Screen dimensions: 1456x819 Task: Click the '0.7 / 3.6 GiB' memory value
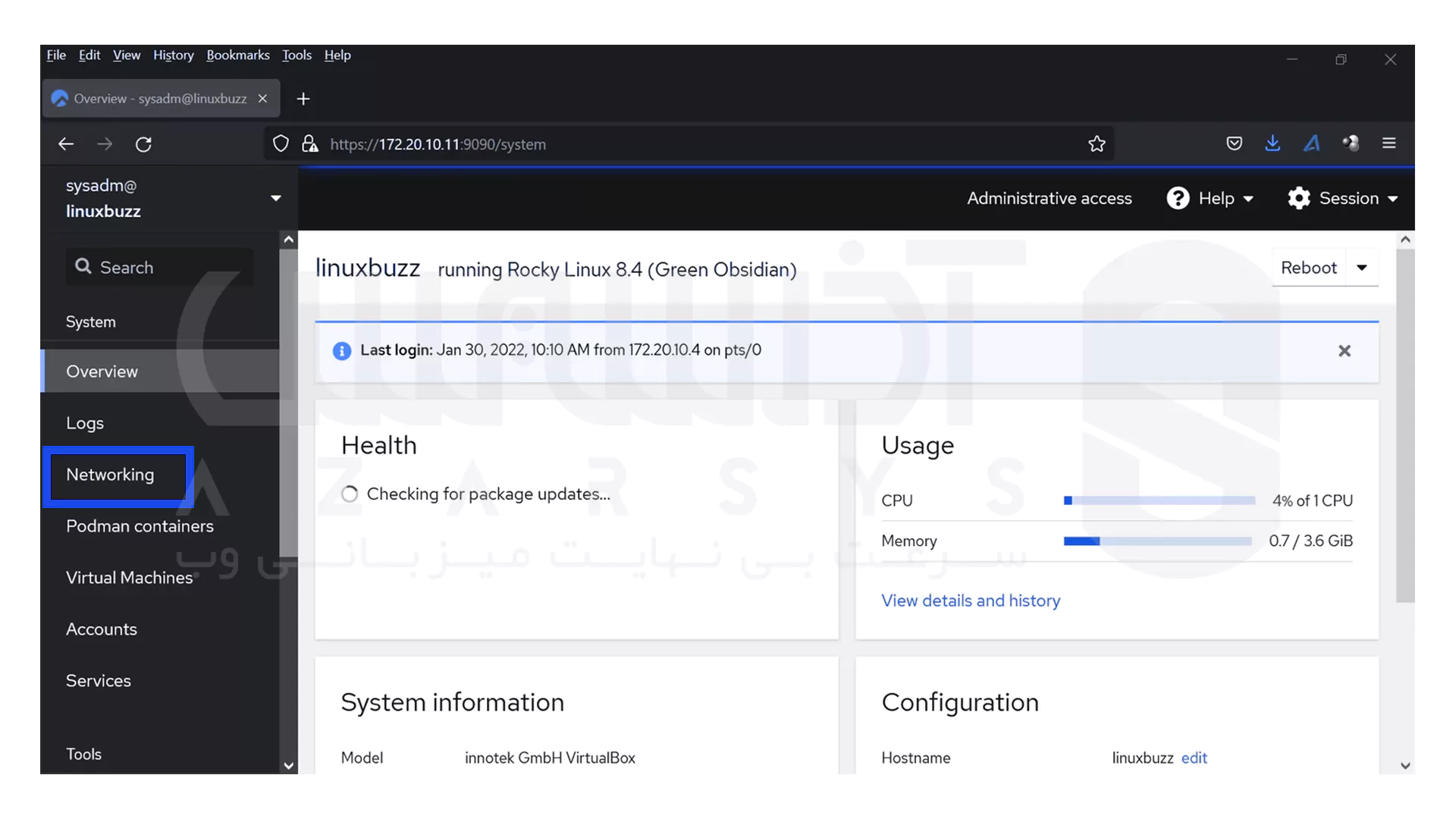(x=1311, y=541)
